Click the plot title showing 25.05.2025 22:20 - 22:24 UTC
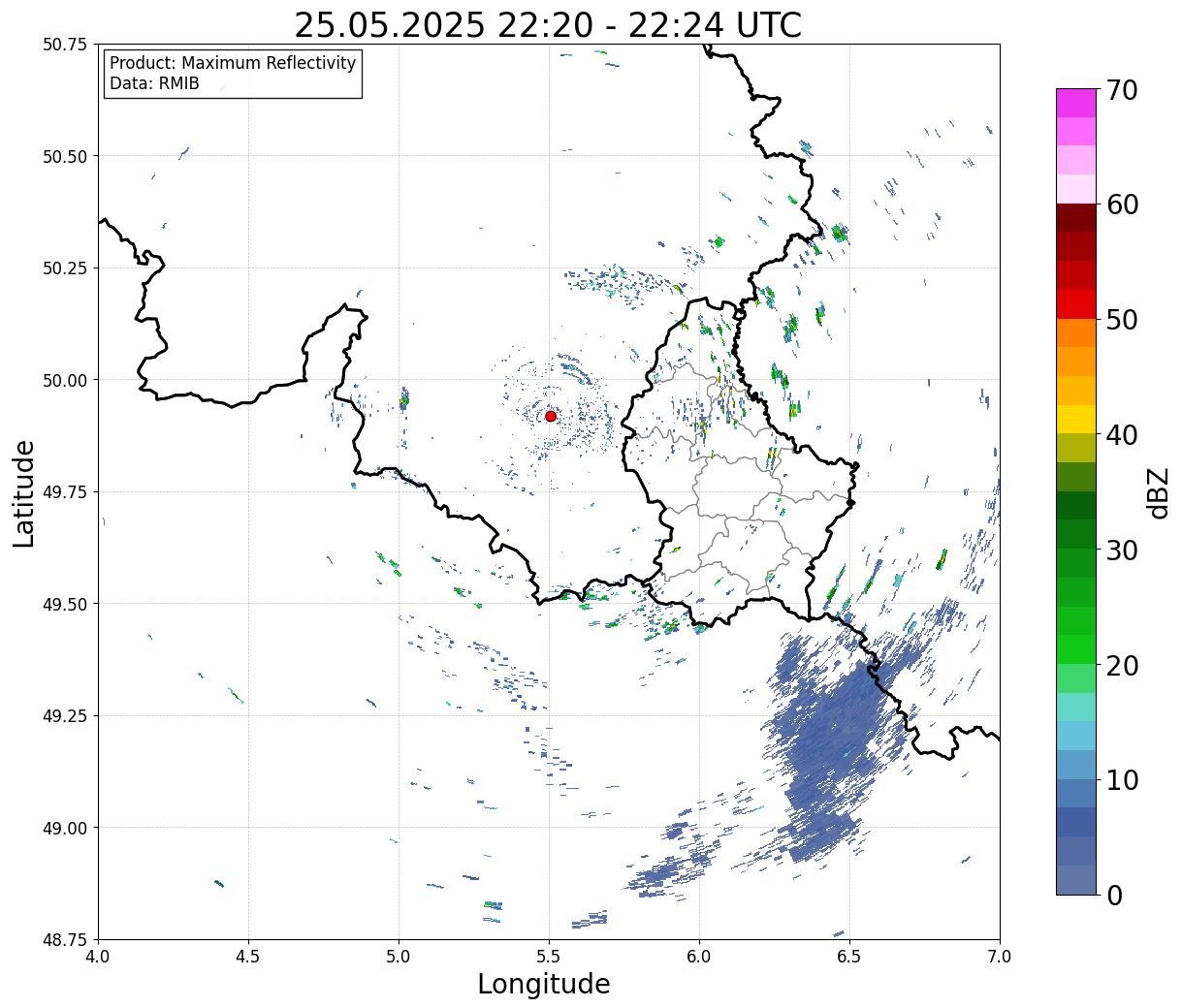Viewport: 1182px width, 1008px height. (548, 24)
